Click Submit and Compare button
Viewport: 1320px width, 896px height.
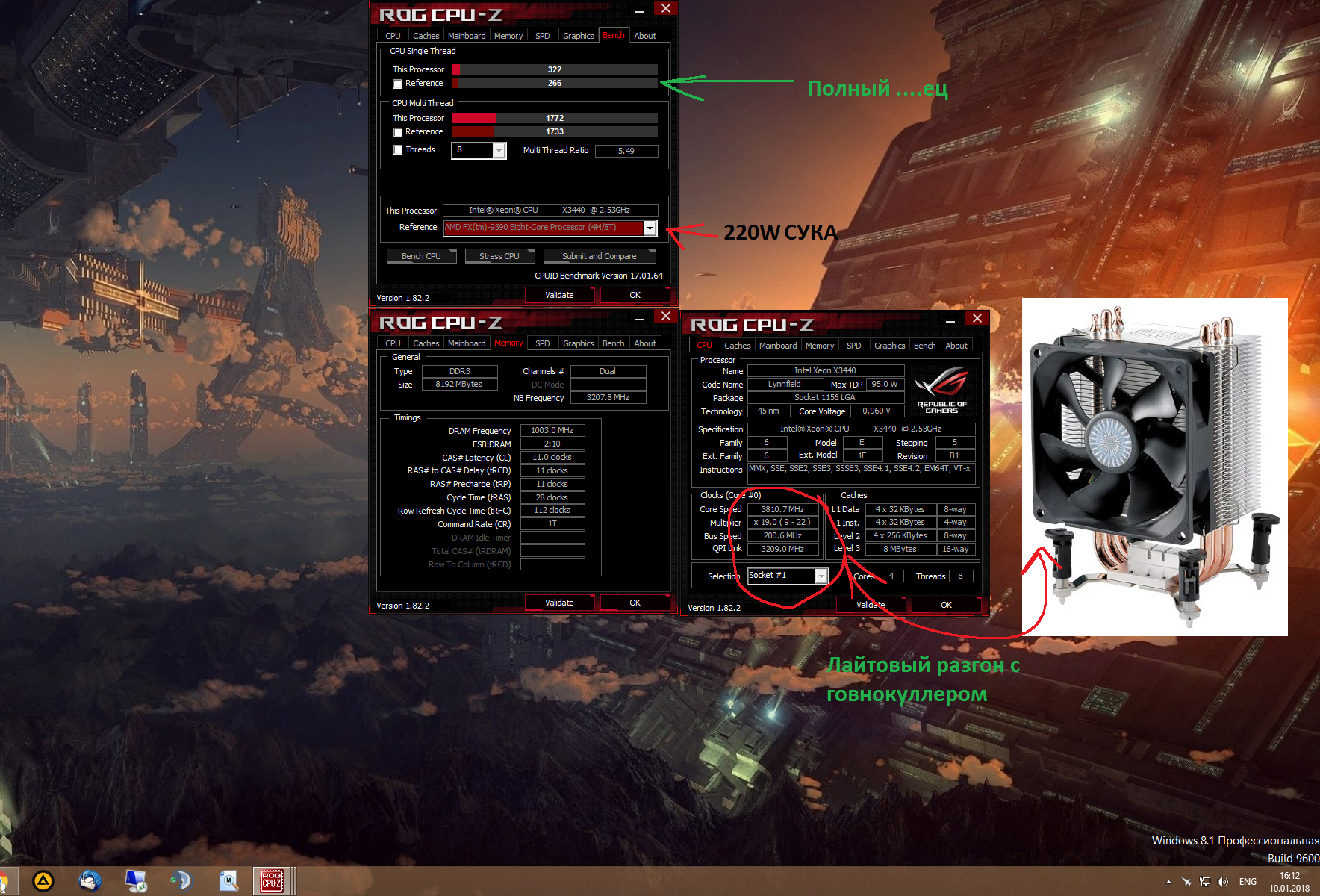point(600,256)
